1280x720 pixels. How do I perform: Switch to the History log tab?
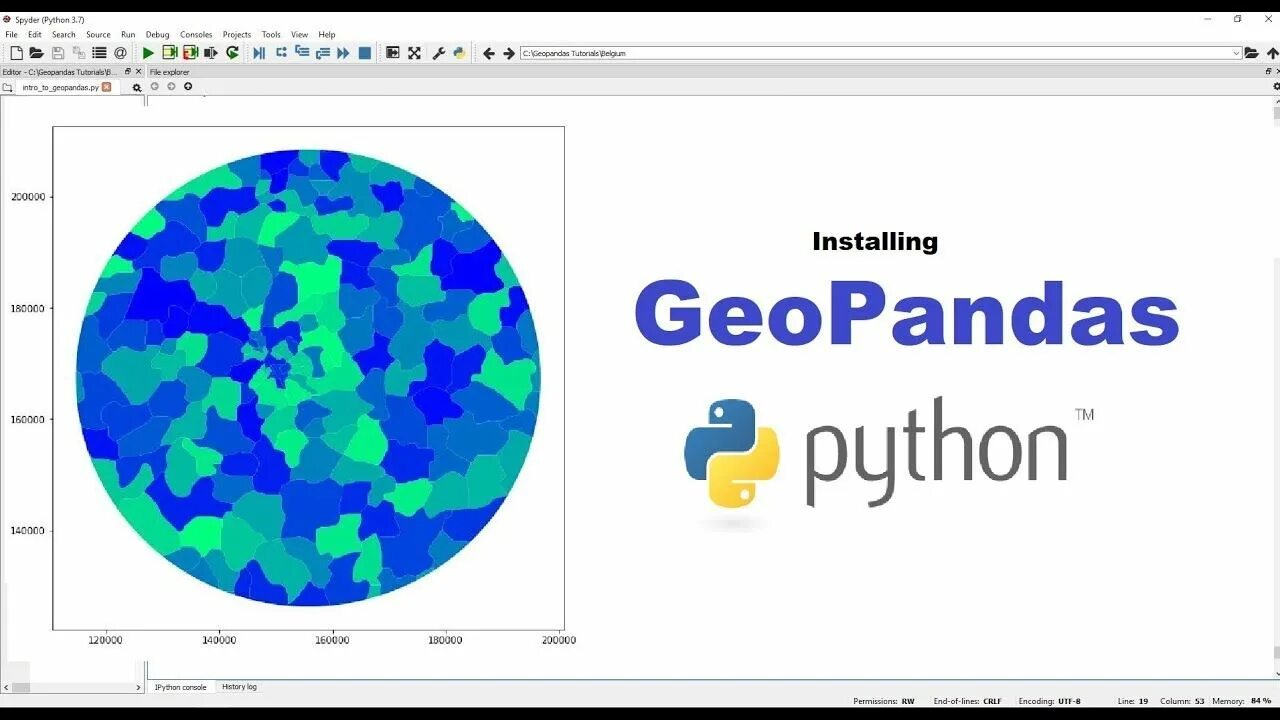click(x=239, y=687)
